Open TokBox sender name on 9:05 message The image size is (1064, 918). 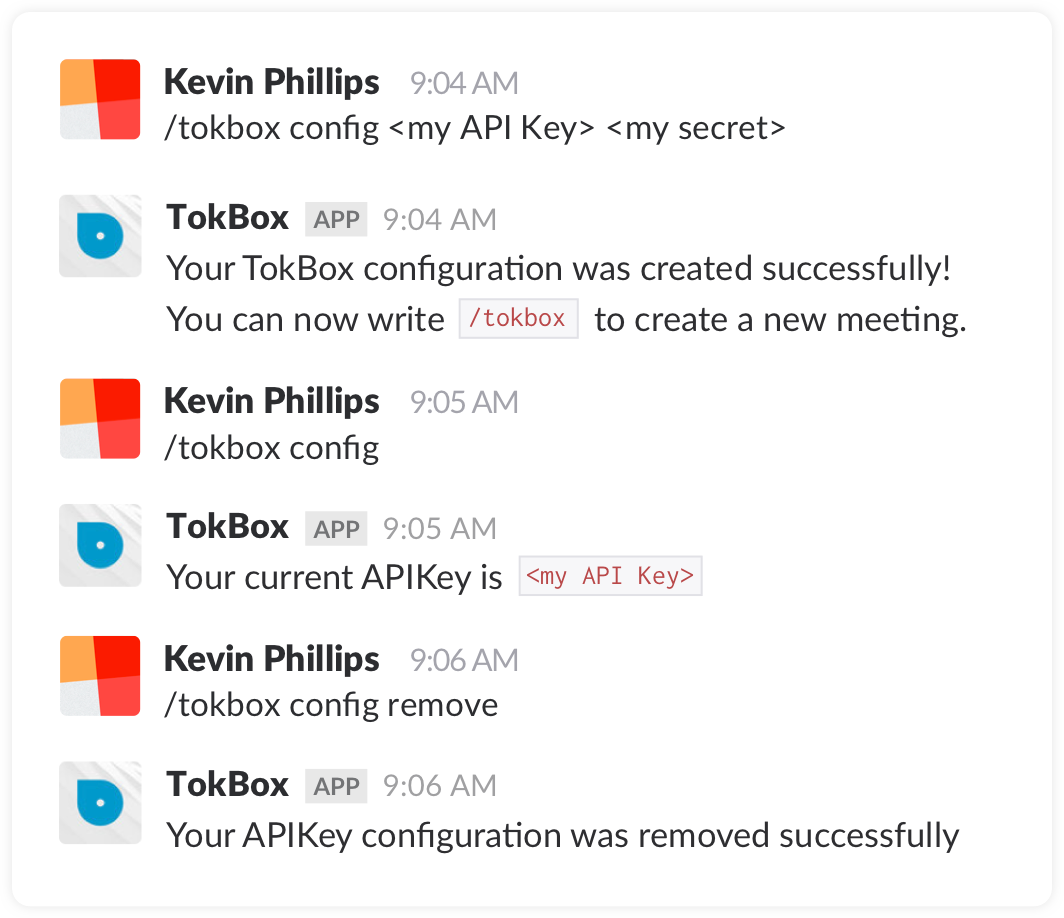(228, 527)
